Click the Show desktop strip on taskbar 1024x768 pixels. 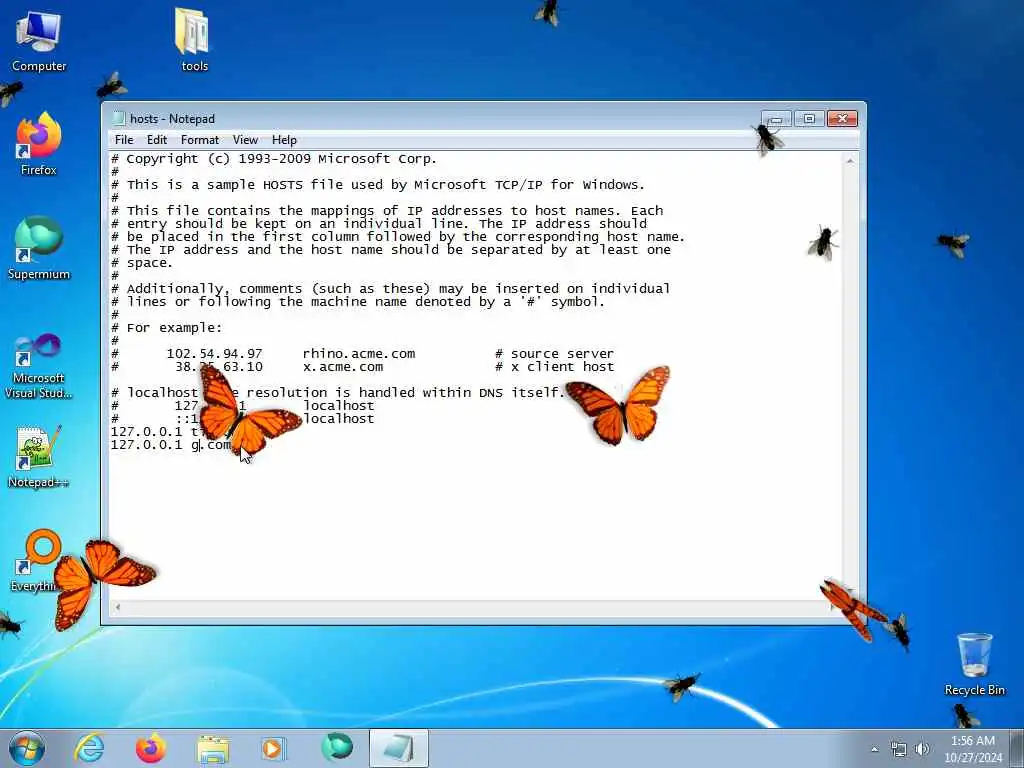pos(1017,749)
